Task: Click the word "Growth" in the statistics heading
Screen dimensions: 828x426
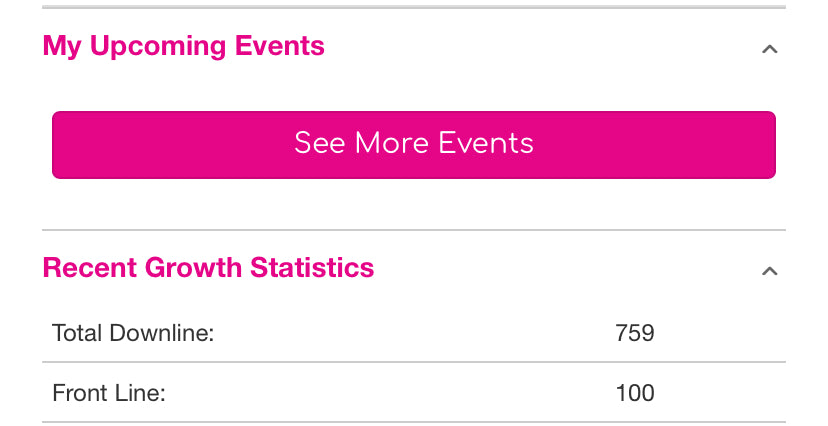Action: pyautogui.click(x=194, y=268)
